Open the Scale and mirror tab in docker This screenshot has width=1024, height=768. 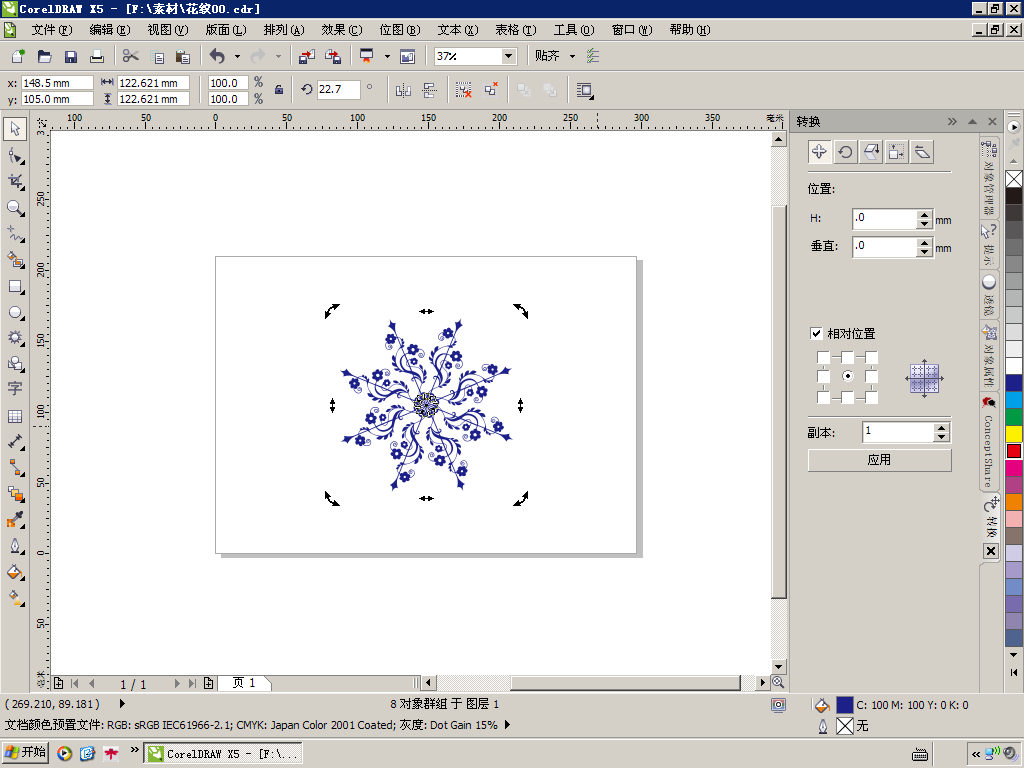pos(871,152)
